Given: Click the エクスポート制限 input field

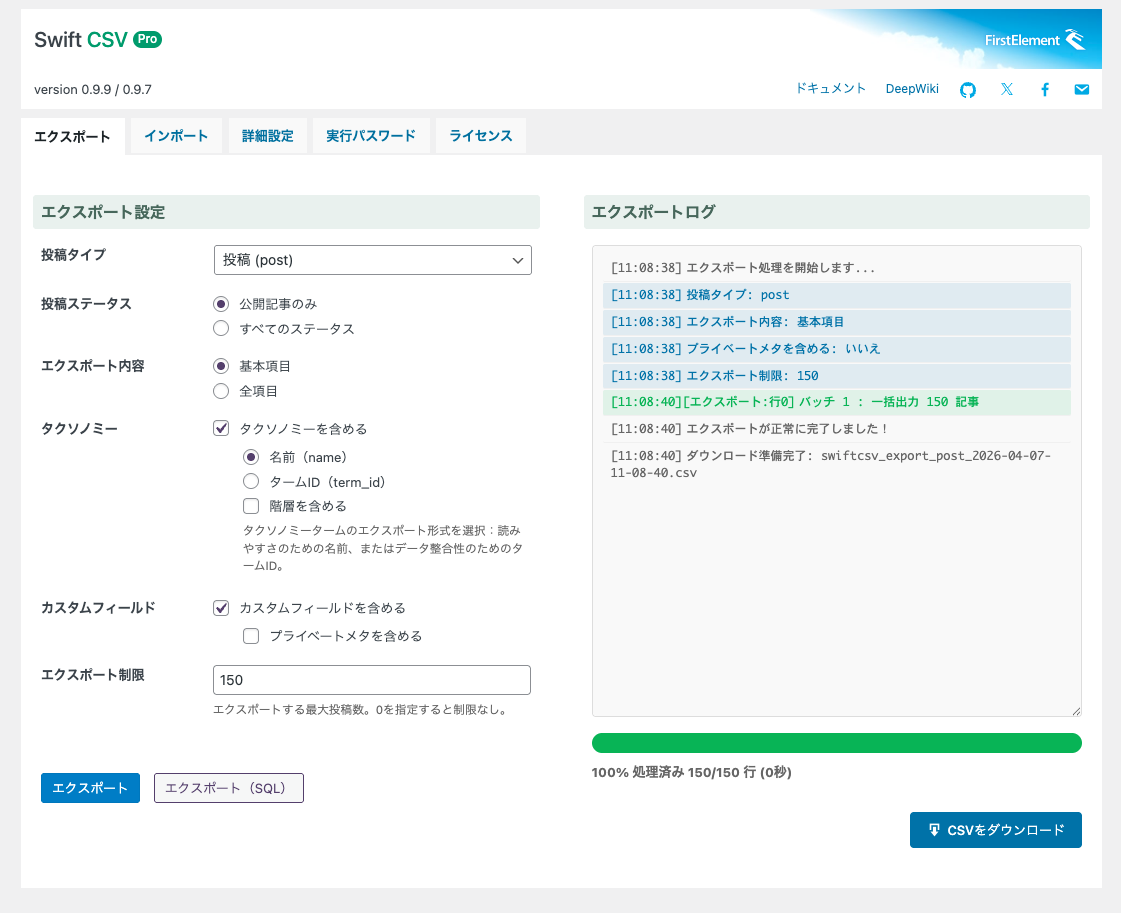Looking at the screenshot, I should (372, 680).
